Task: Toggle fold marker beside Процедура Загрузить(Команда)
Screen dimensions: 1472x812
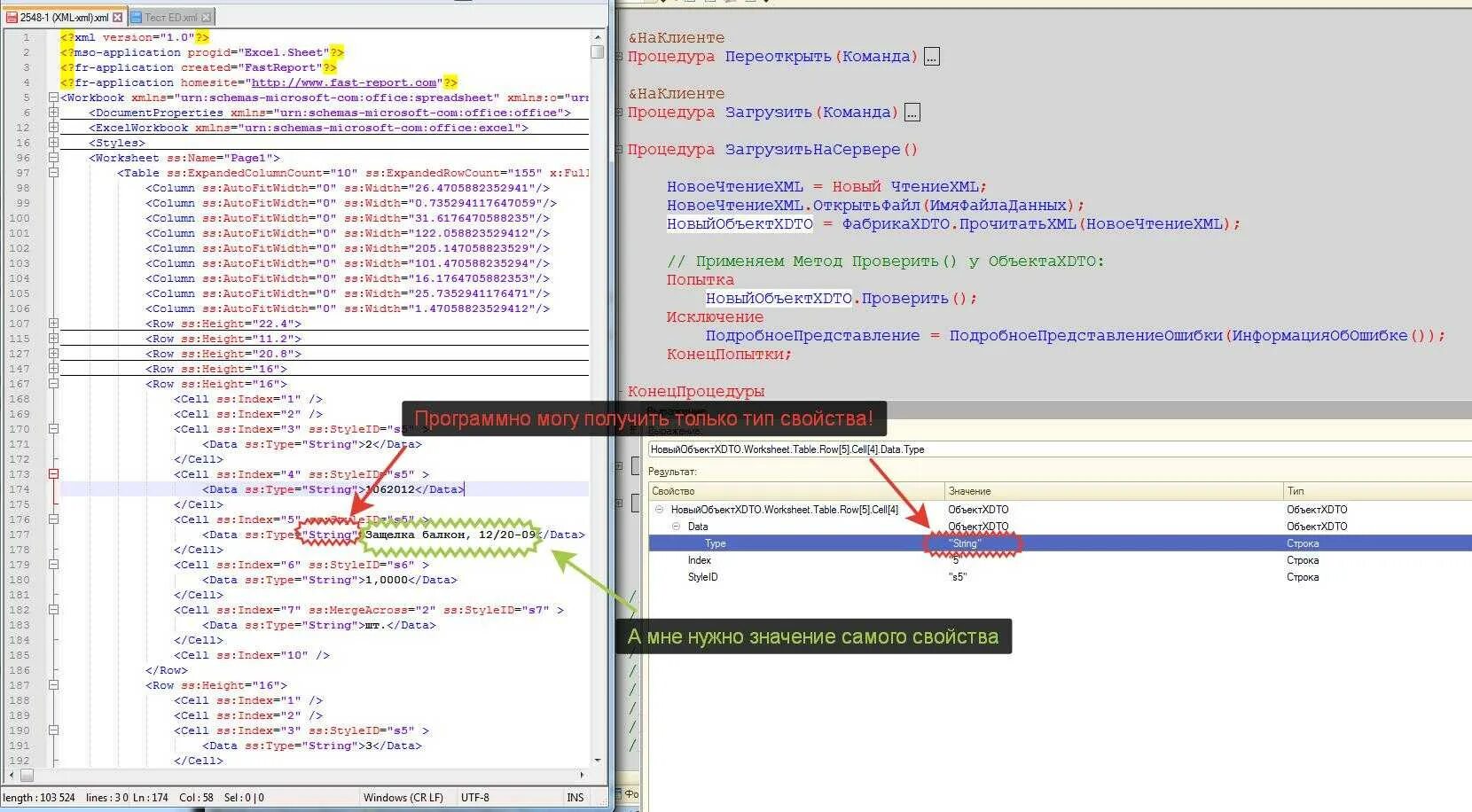Action: (619, 113)
